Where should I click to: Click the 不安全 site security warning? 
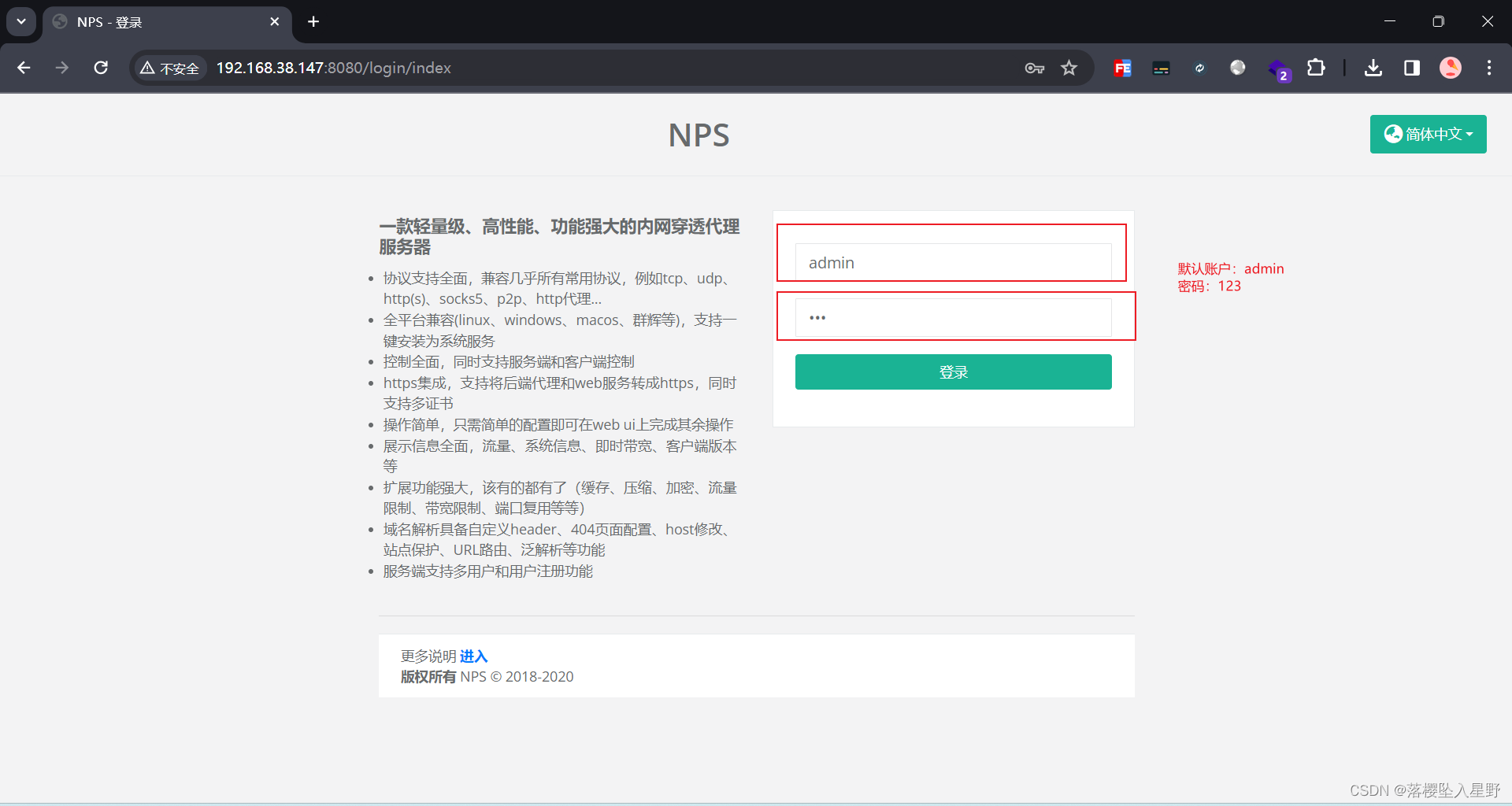170,68
